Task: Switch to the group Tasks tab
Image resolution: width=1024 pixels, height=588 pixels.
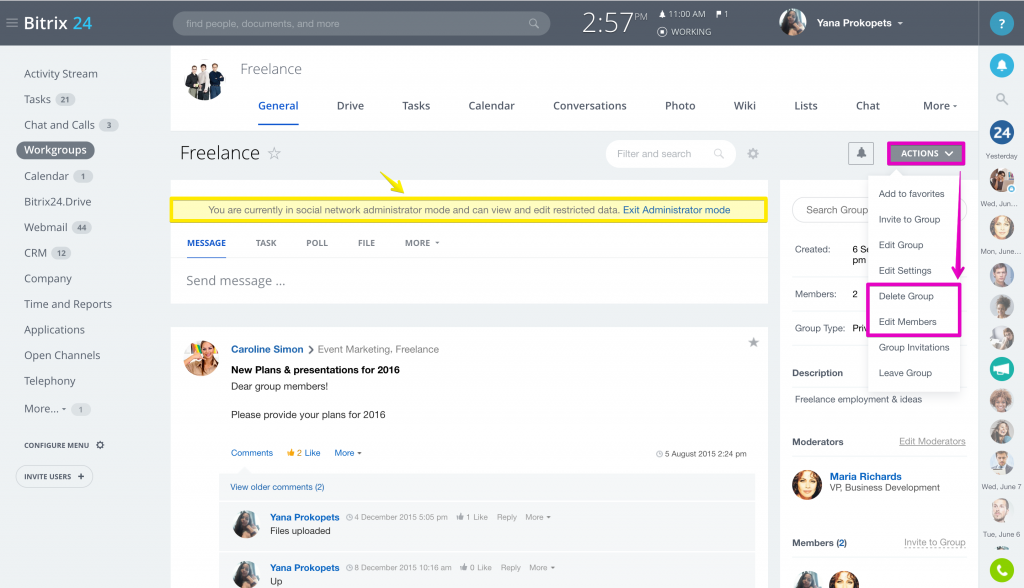Action: (x=416, y=106)
